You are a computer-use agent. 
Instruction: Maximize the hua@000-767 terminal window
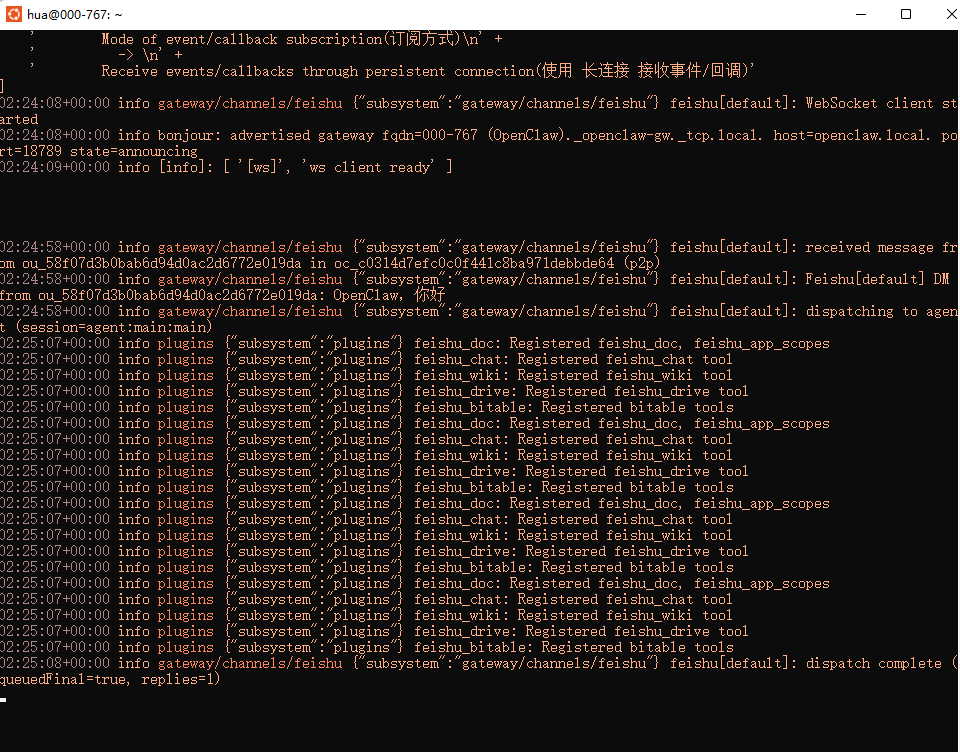coord(906,14)
